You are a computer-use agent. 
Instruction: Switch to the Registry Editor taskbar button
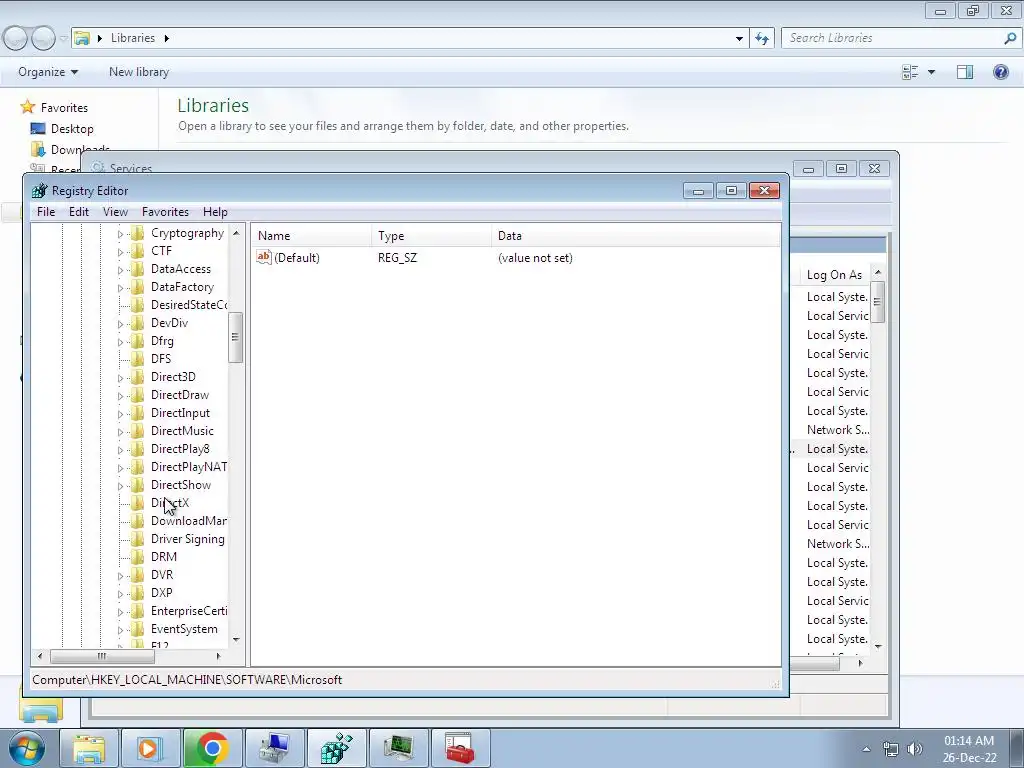336,748
